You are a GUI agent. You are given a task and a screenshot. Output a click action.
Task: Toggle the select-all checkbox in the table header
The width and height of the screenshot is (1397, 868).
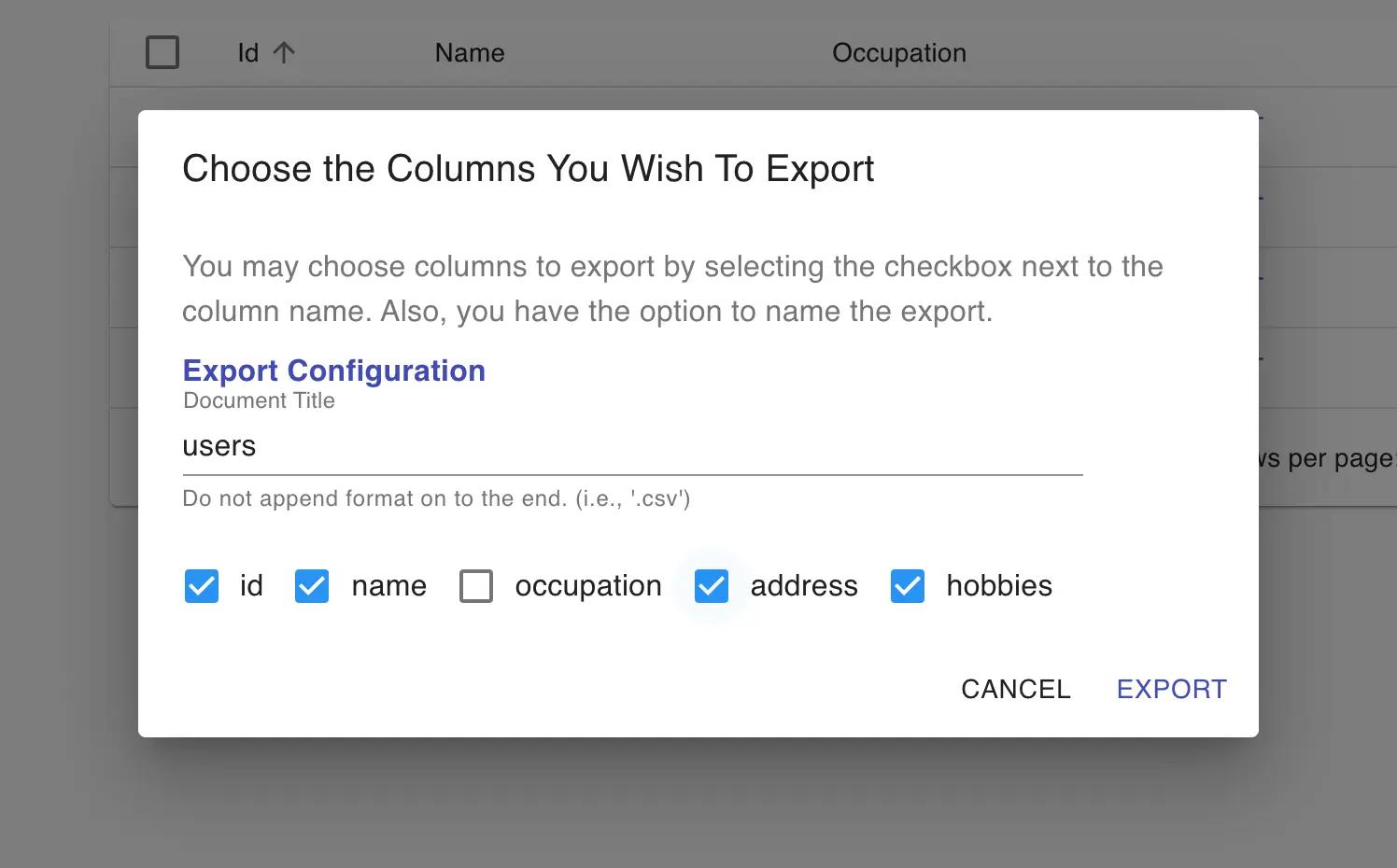click(162, 52)
